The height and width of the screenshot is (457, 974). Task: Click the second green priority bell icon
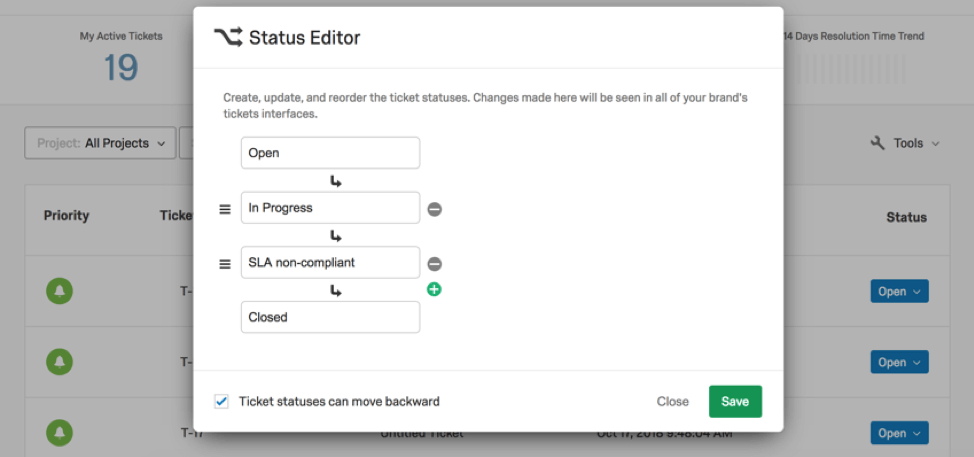pyautogui.click(x=60, y=362)
